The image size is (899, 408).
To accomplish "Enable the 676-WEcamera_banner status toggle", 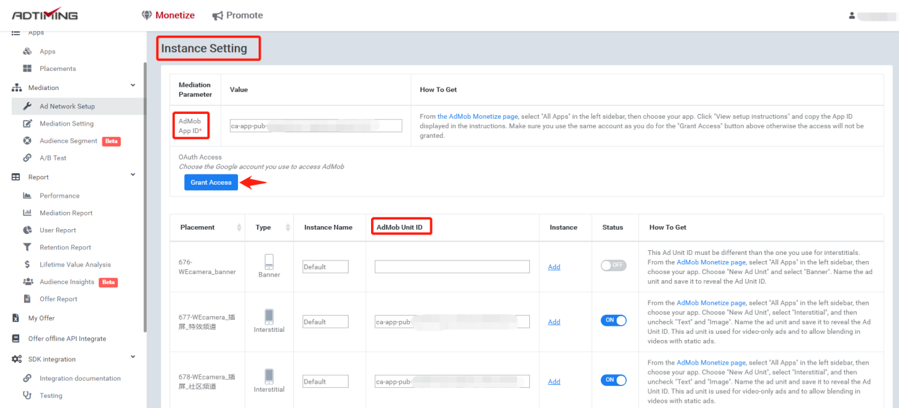I will pos(613,266).
